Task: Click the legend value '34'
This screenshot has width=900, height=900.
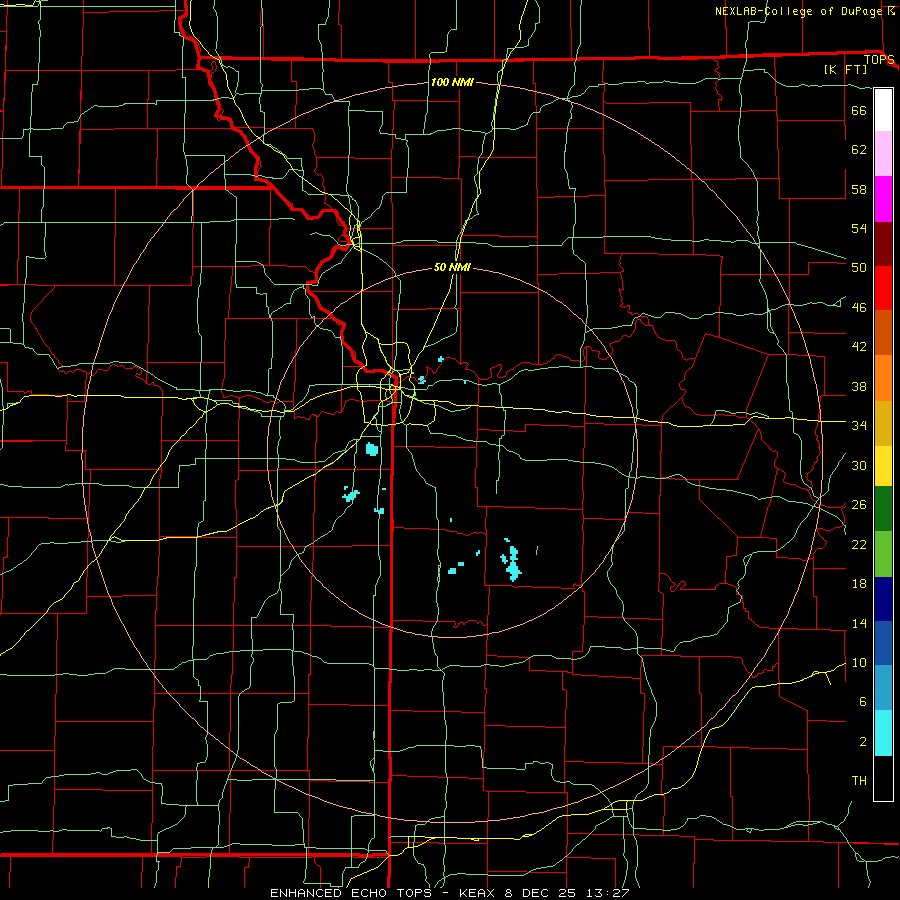Action: pos(859,425)
